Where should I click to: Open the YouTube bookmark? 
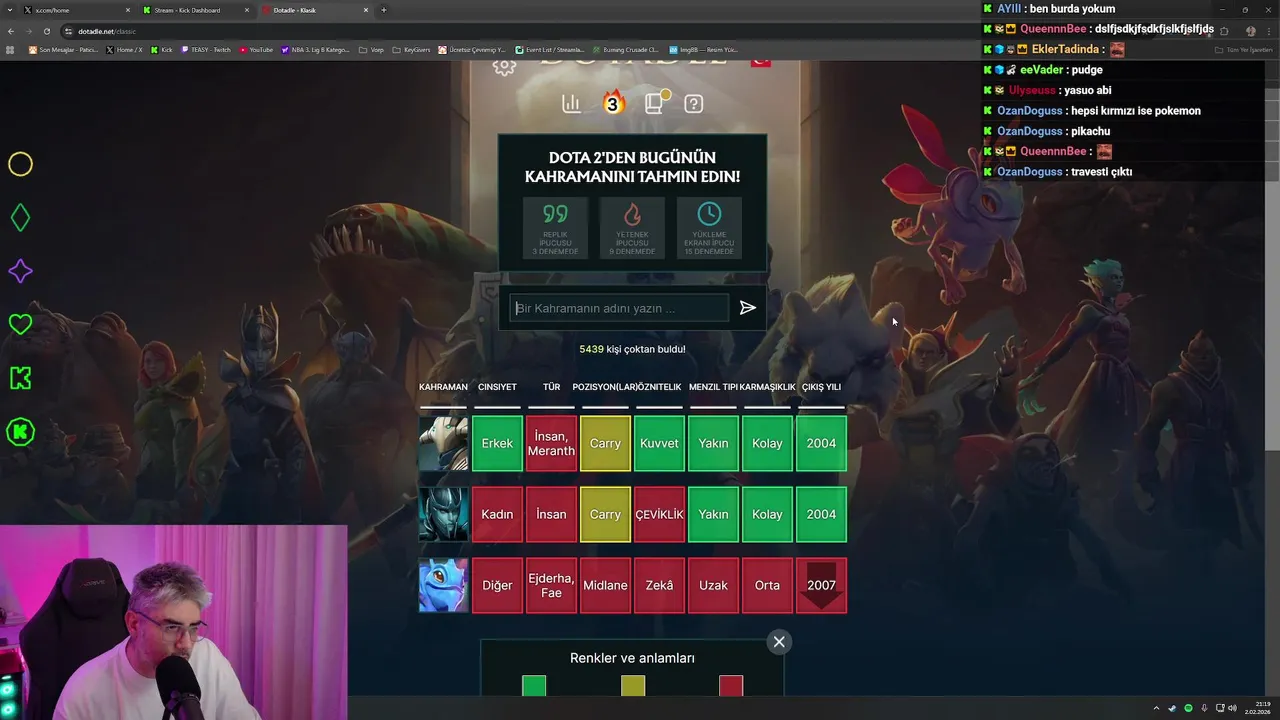tap(256, 49)
